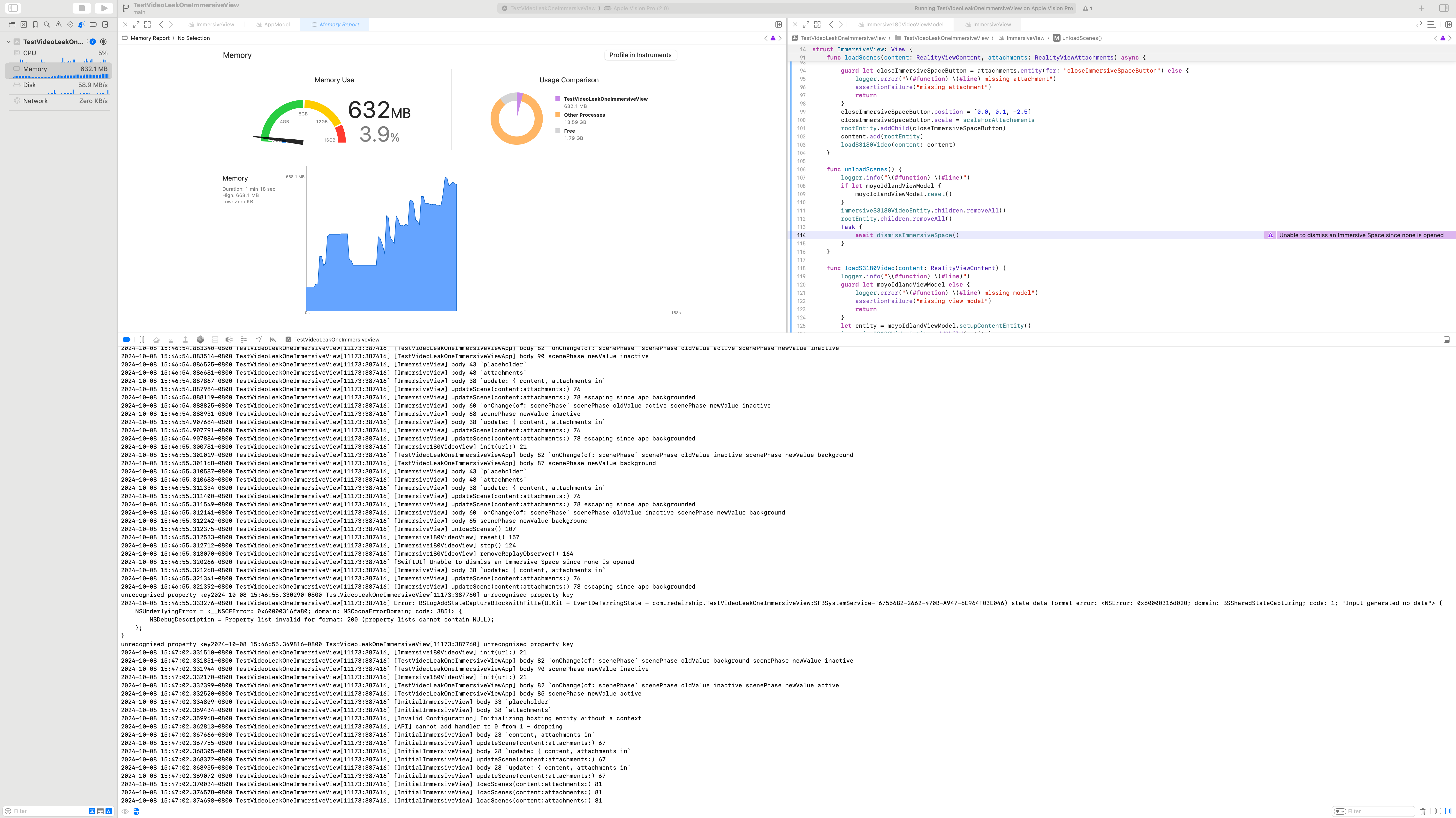Toggle the left navigator sidebar
Image resolution: width=1456 pixels, height=818 pixels.
point(13,8)
